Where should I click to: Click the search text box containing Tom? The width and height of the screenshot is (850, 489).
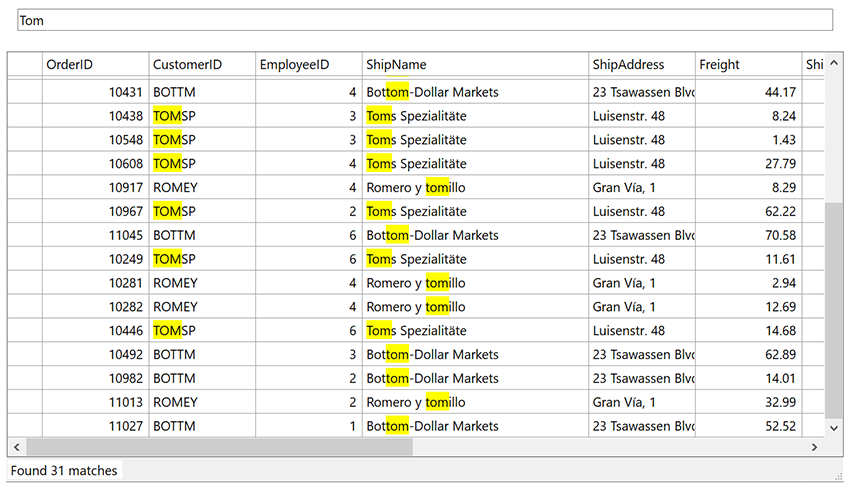pos(425,21)
